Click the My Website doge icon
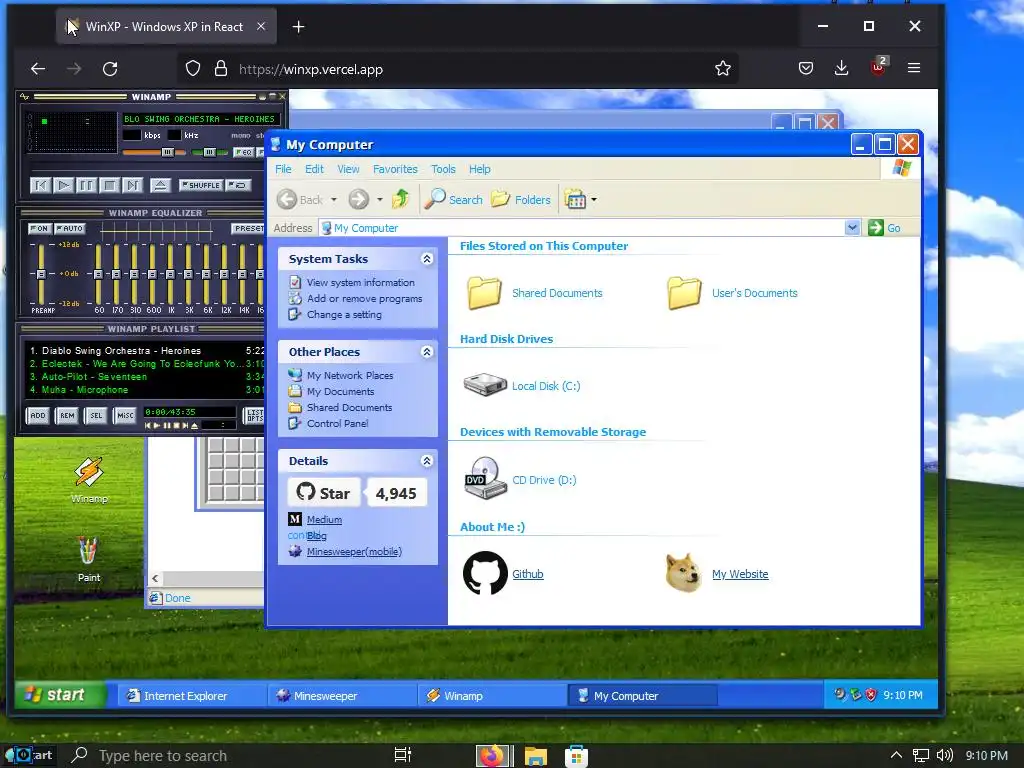Image resolution: width=1024 pixels, height=768 pixels. click(683, 573)
